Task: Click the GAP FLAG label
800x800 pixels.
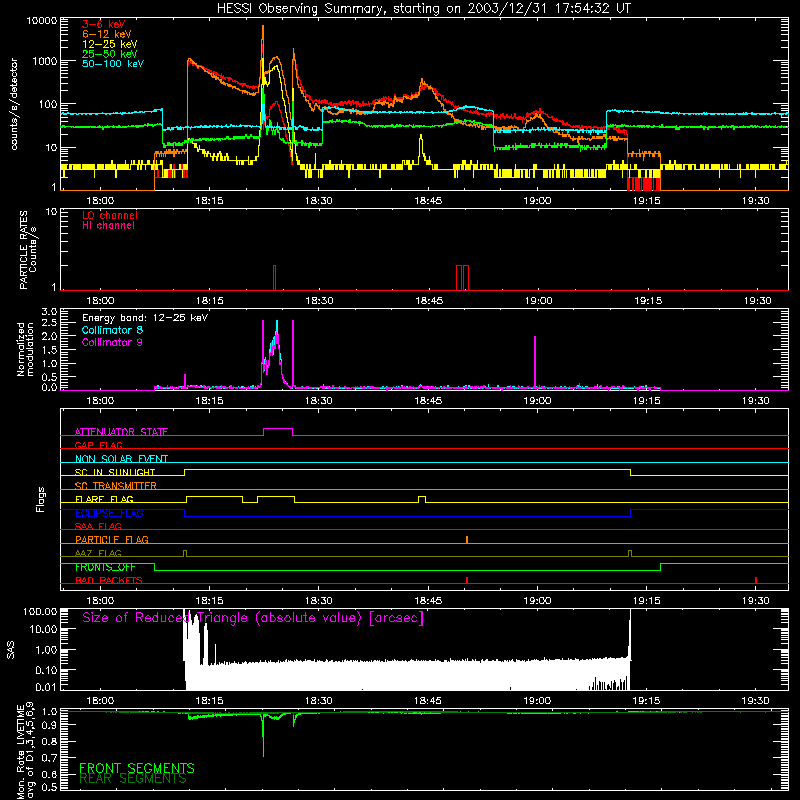Action: tap(98, 445)
